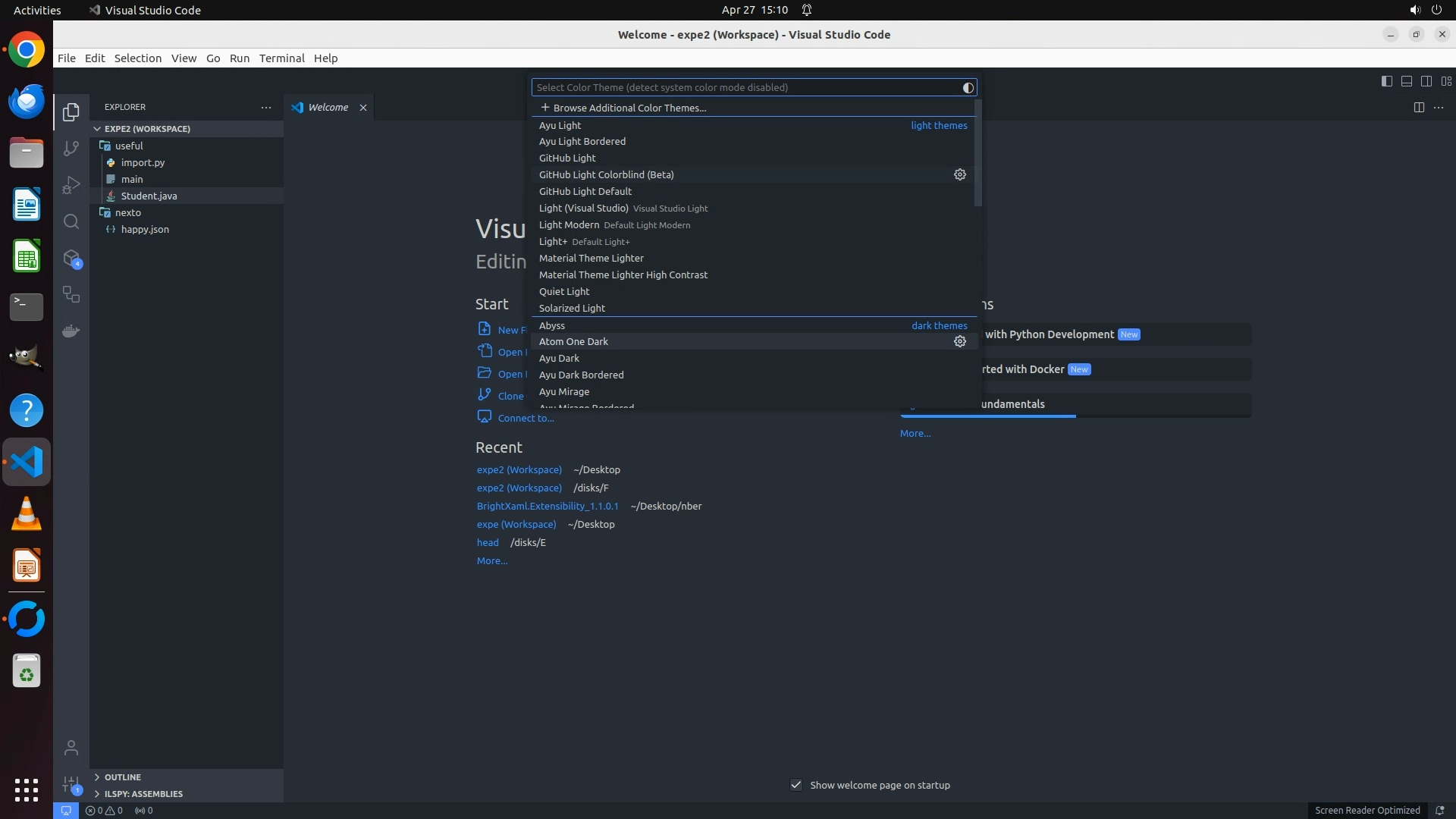1456x819 pixels.
Task: Open the Terminal menu
Action: [x=281, y=58]
